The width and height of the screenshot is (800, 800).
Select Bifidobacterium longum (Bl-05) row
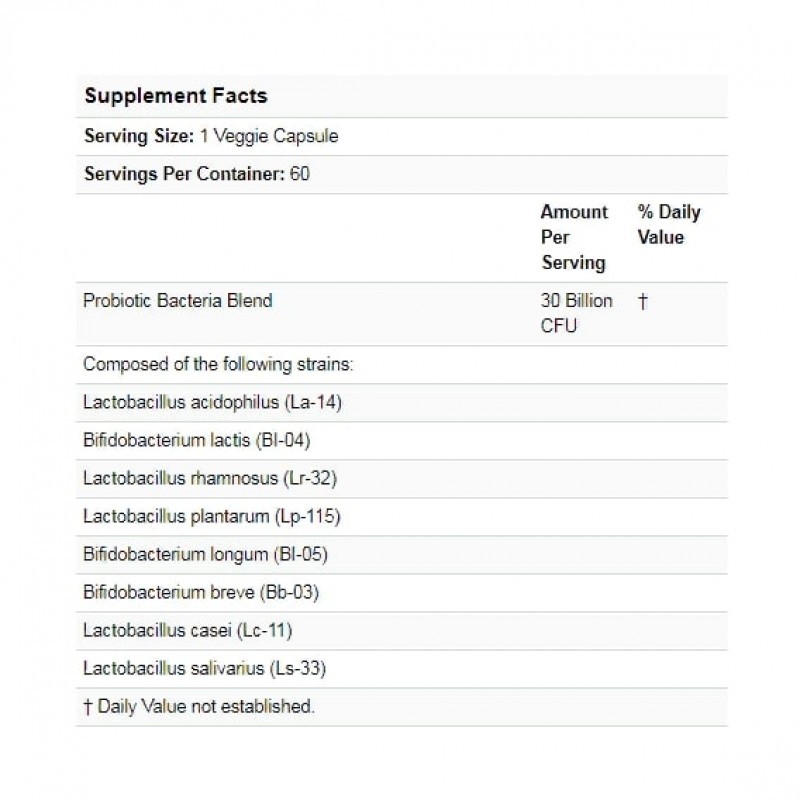coord(206,555)
